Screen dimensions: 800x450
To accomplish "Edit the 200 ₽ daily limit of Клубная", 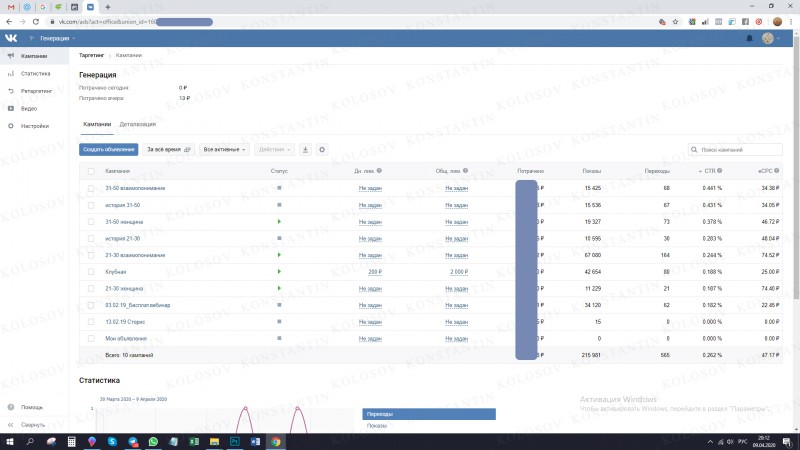I will point(375,272).
